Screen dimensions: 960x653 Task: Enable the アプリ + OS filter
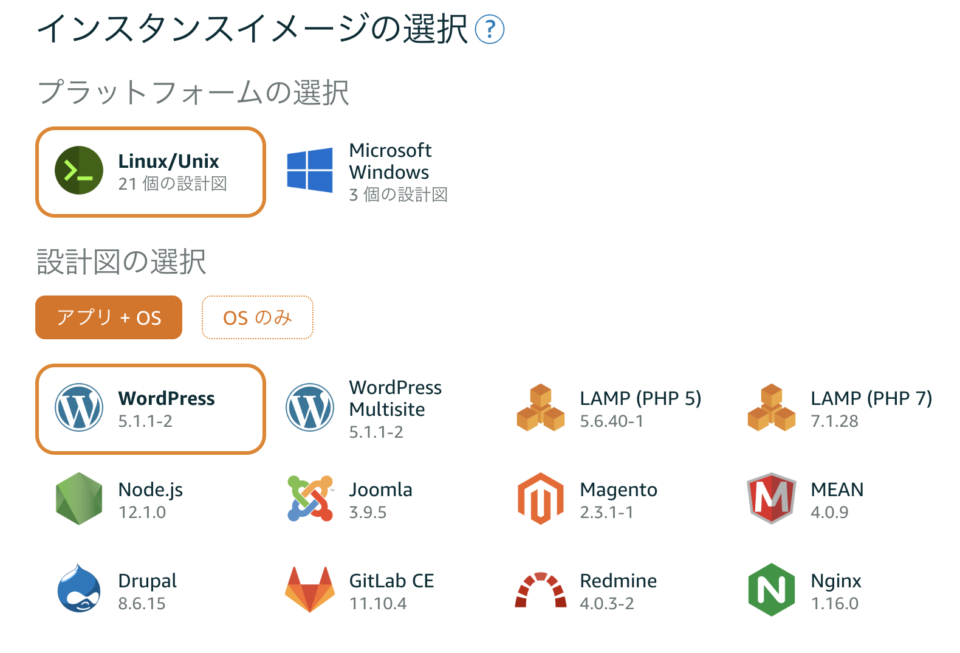(x=108, y=315)
